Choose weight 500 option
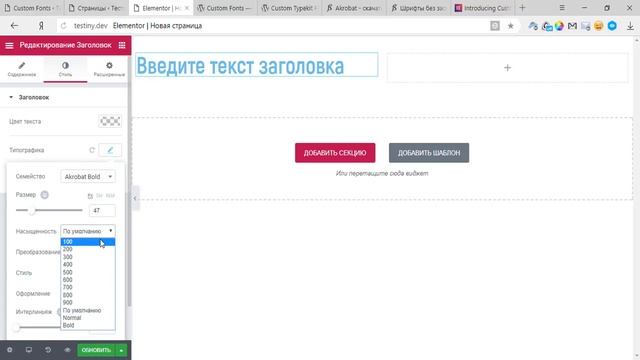Screen dimensions: 640x360 click(x=88, y=272)
